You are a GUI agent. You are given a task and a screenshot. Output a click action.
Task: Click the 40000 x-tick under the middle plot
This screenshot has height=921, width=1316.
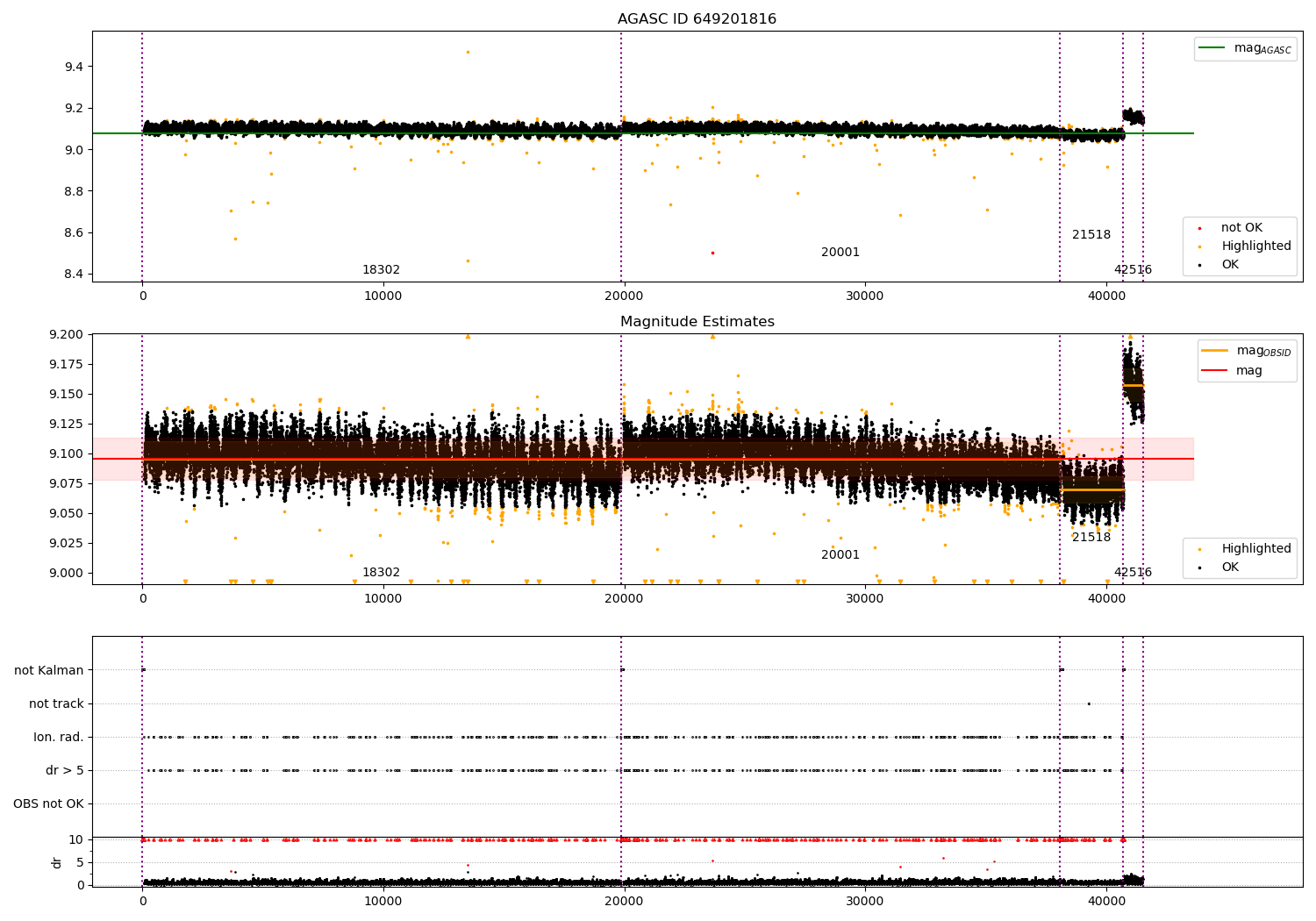(1106, 599)
